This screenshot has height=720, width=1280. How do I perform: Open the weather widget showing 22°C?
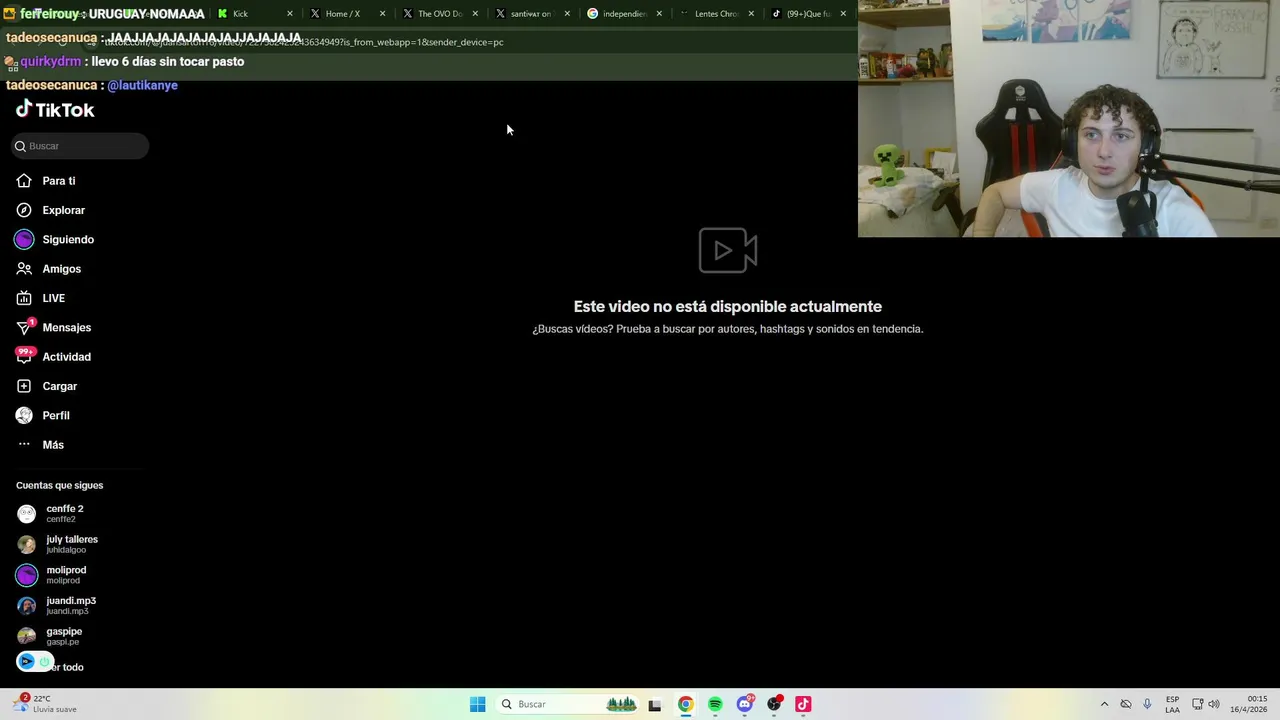(x=46, y=704)
